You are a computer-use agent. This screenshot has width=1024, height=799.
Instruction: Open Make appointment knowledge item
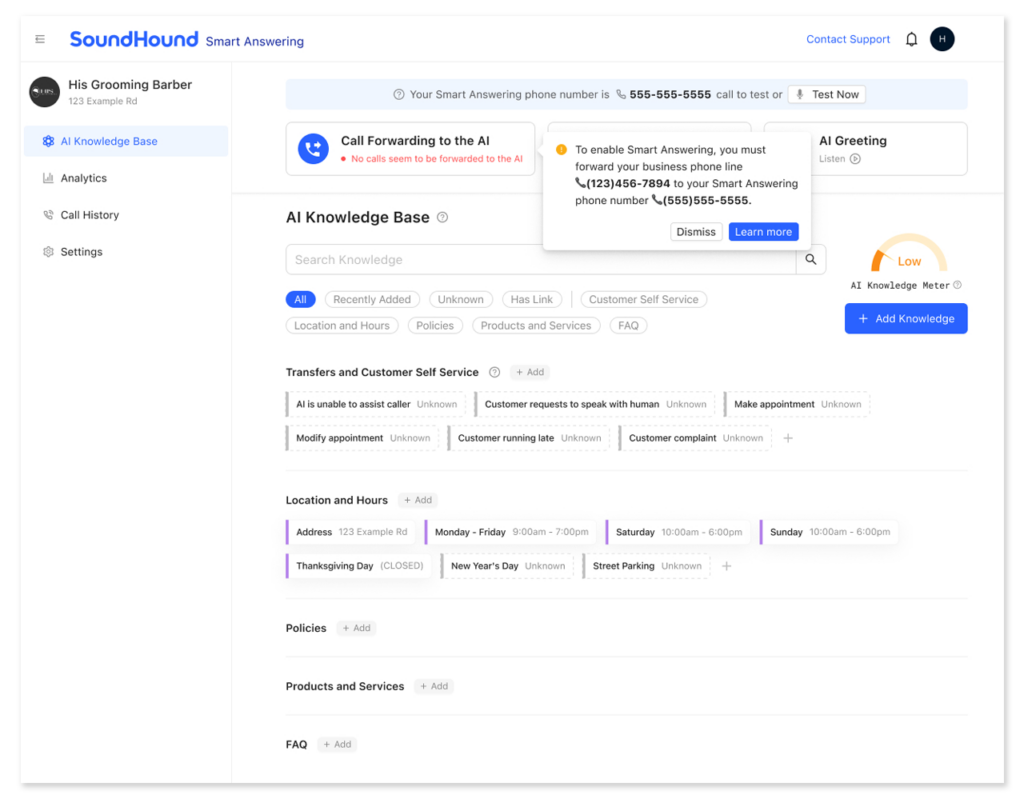pos(797,404)
